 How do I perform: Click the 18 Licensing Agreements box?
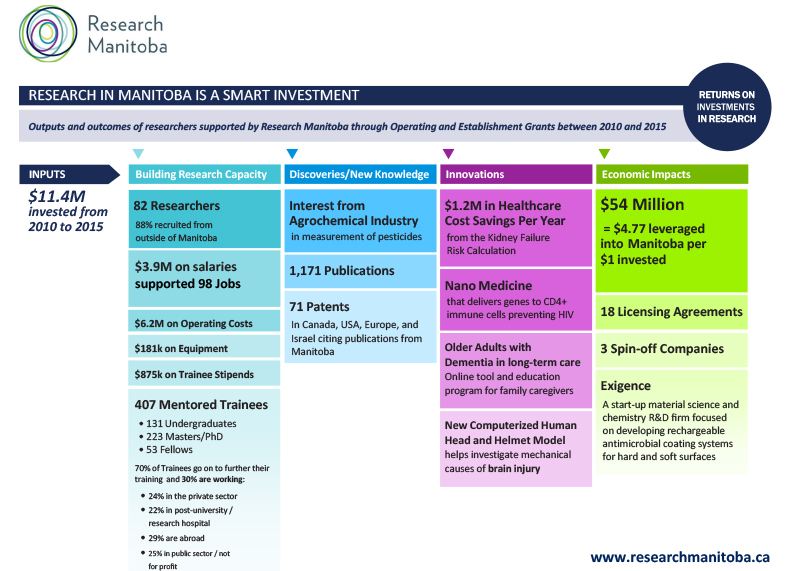tap(672, 312)
